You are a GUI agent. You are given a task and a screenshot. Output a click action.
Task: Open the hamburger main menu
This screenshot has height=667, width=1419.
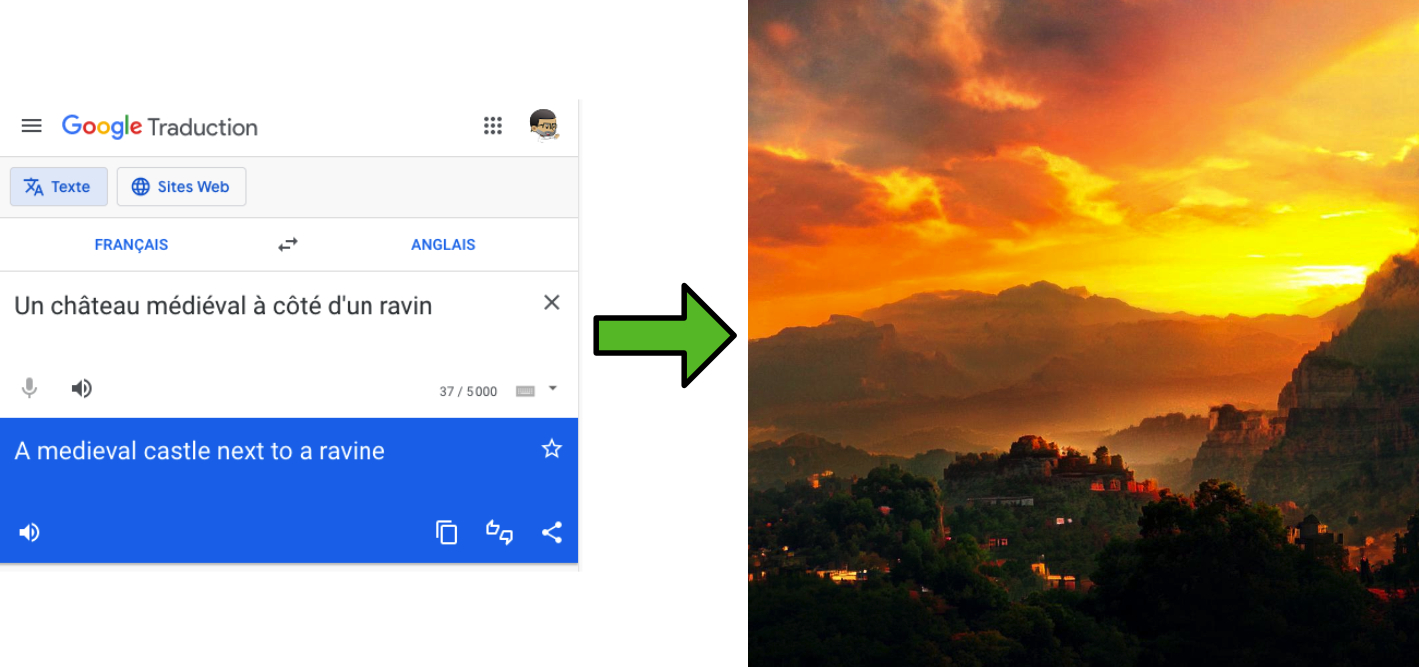point(32,126)
